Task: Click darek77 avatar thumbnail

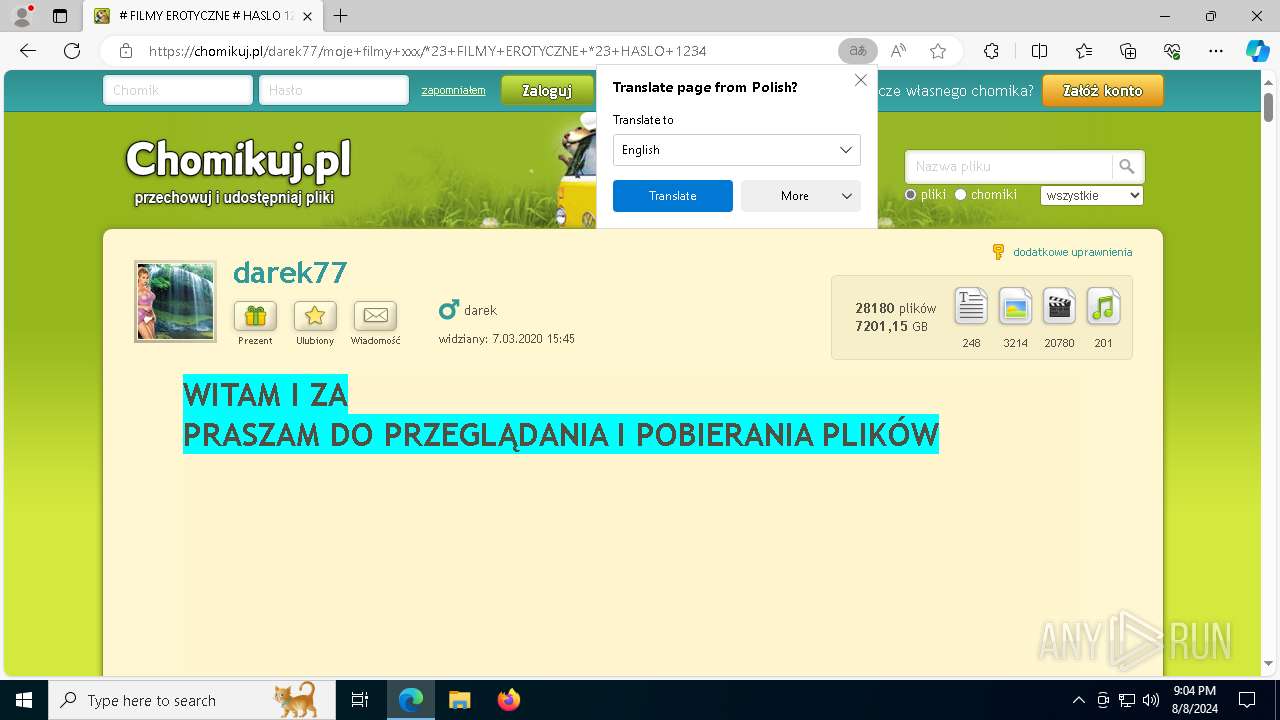Action: 175,302
